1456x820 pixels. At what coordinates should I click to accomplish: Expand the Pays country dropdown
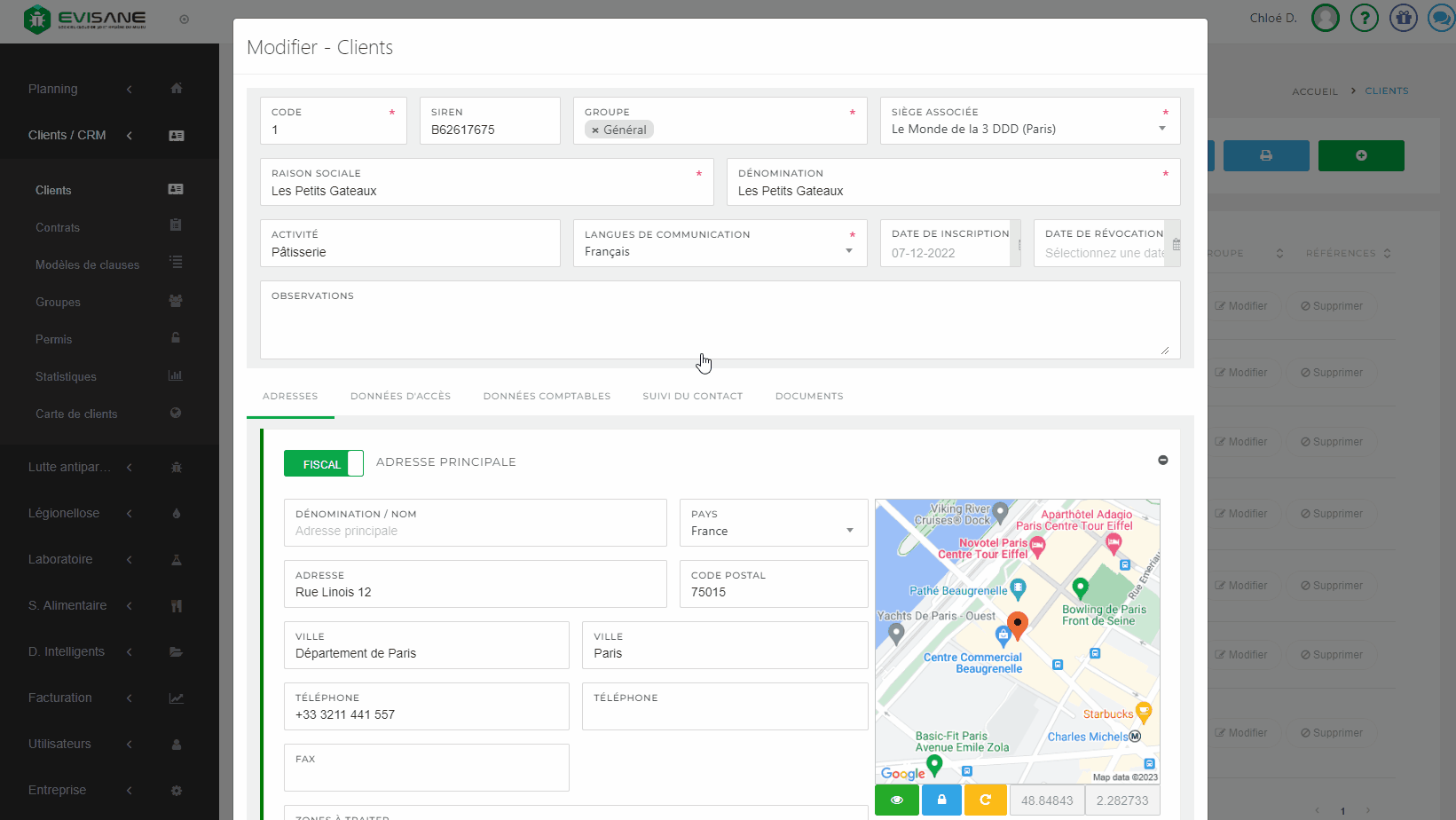[849, 531]
